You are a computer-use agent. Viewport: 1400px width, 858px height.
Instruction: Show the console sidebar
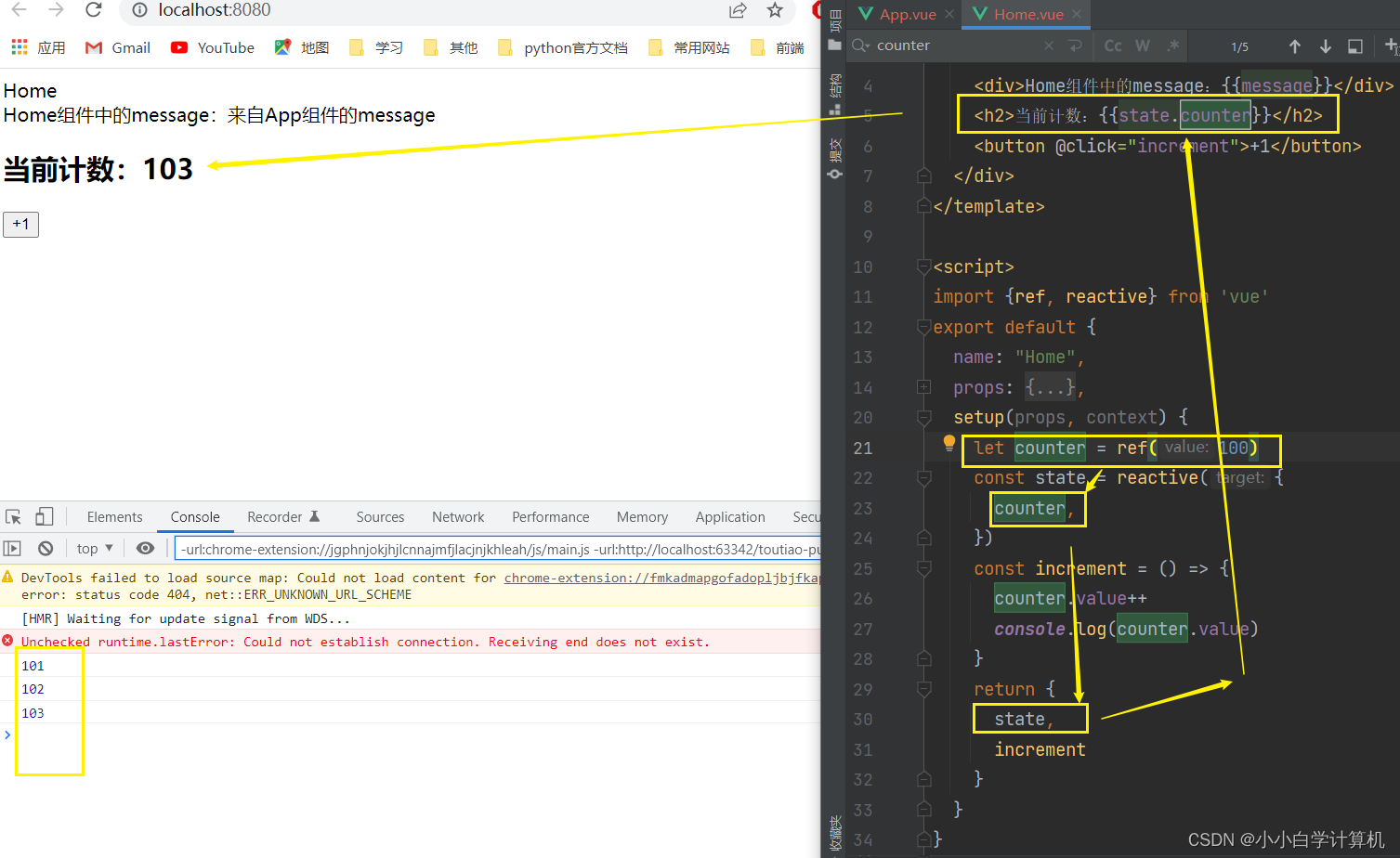coord(12,549)
